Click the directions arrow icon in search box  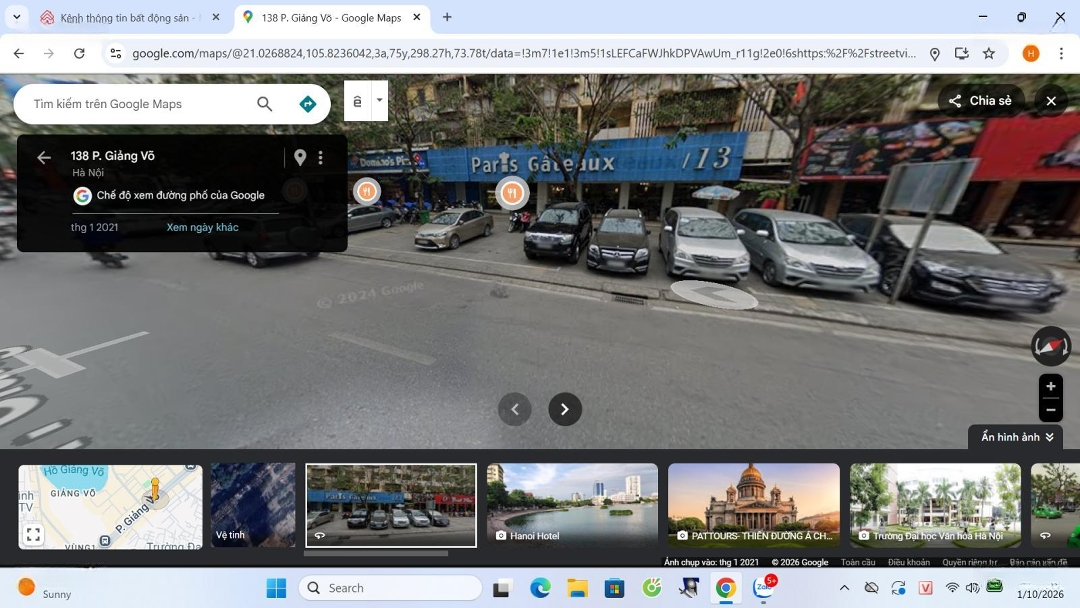[x=308, y=104]
